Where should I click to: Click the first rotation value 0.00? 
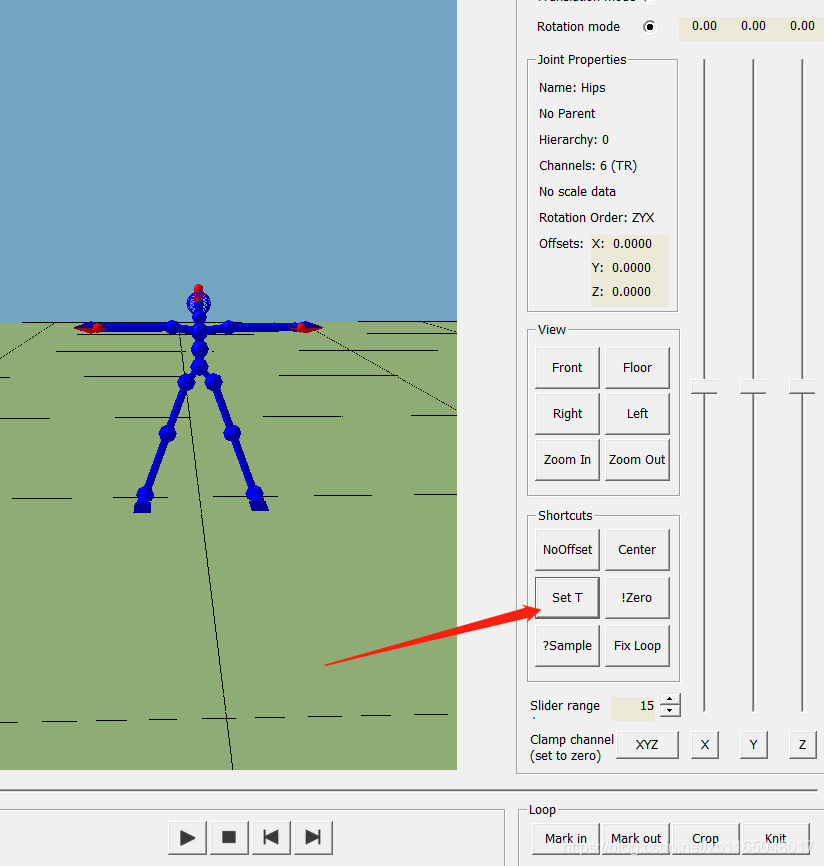point(704,26)
